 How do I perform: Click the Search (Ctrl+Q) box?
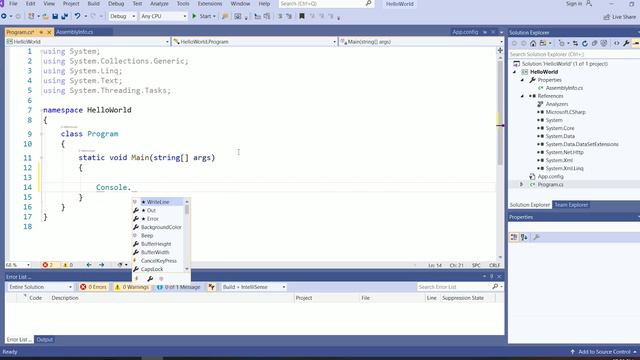pyautogui.click(x=326, y=4)
